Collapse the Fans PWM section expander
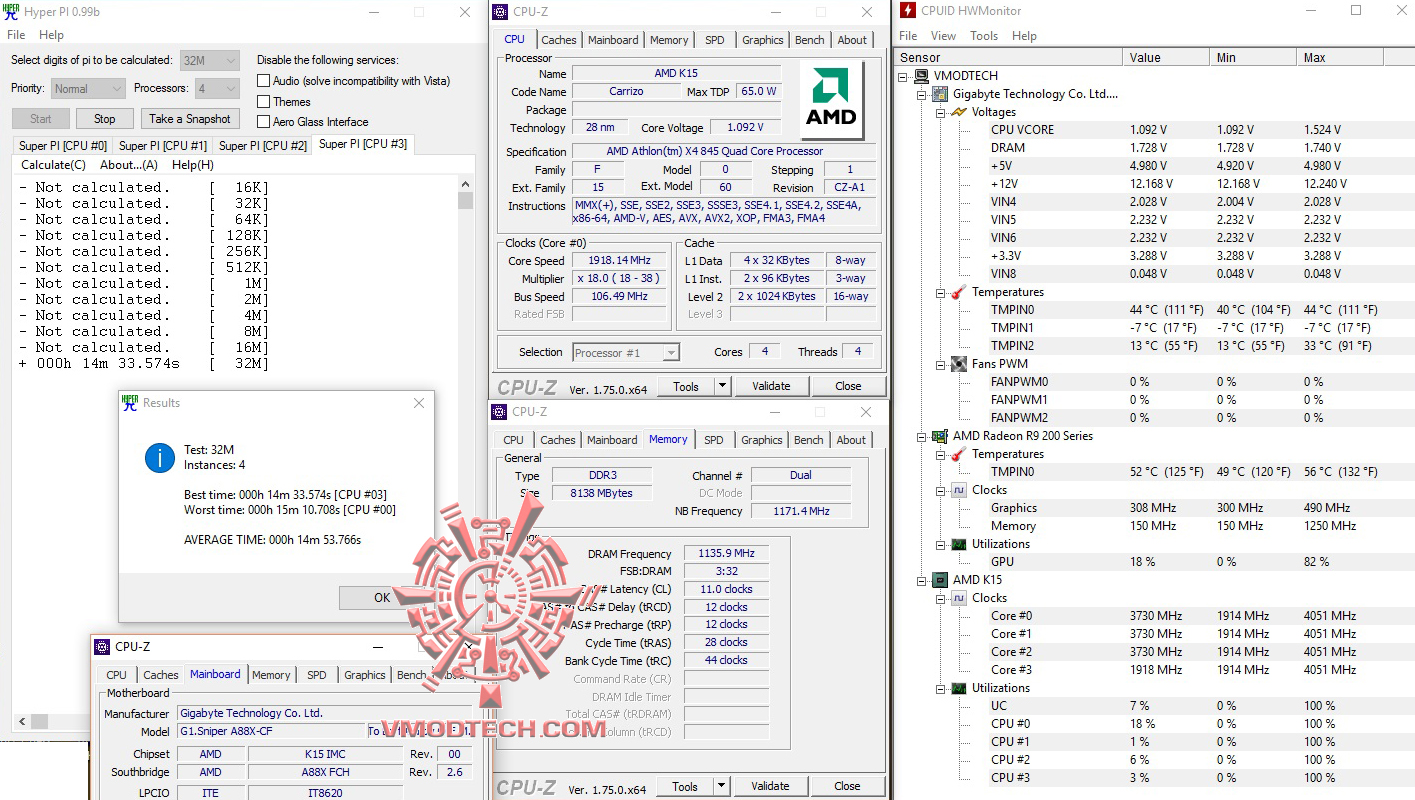This screenshot has width=1415, height=800. 941,364
